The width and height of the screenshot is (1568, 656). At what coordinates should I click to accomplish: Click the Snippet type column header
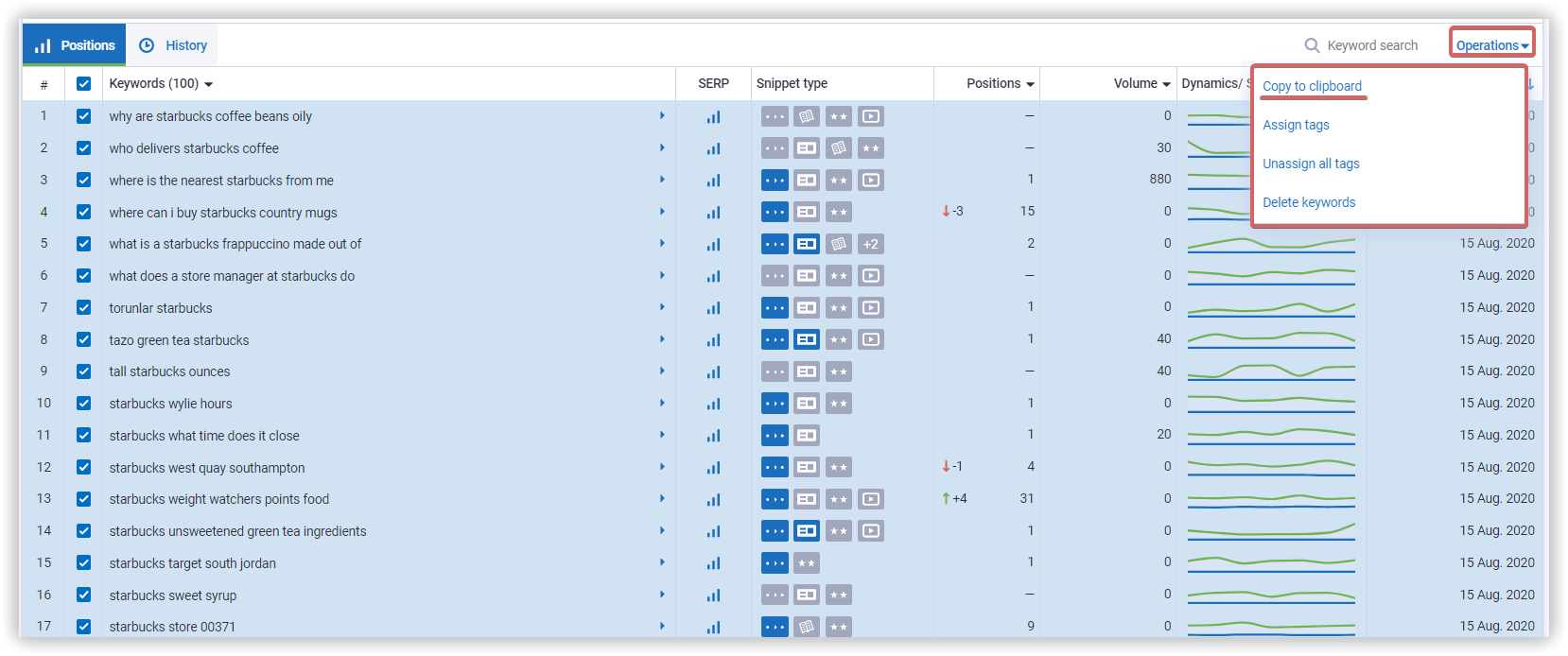pyautogui.click(x=792, y=83)
